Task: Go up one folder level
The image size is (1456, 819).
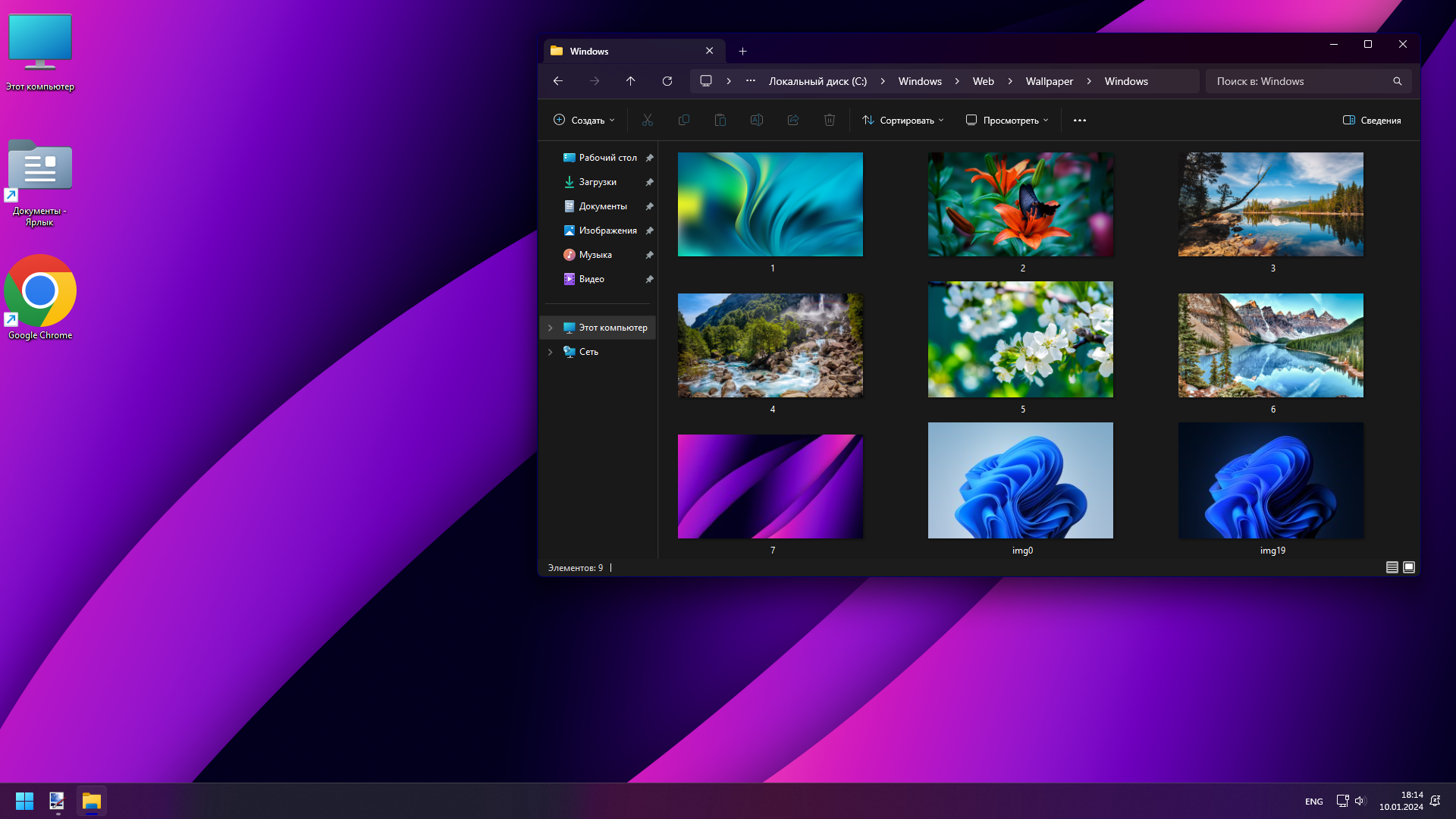Action: 630,81
